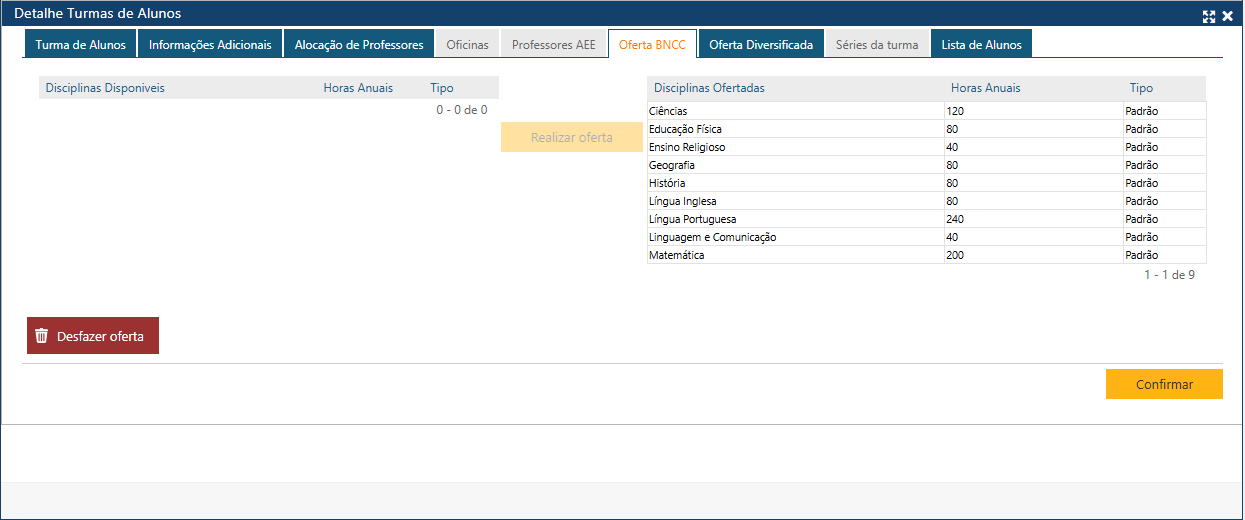View the Lista de Alunos tab
Viewport: 1245px width, 520px height.
click(x=981, y=44)
